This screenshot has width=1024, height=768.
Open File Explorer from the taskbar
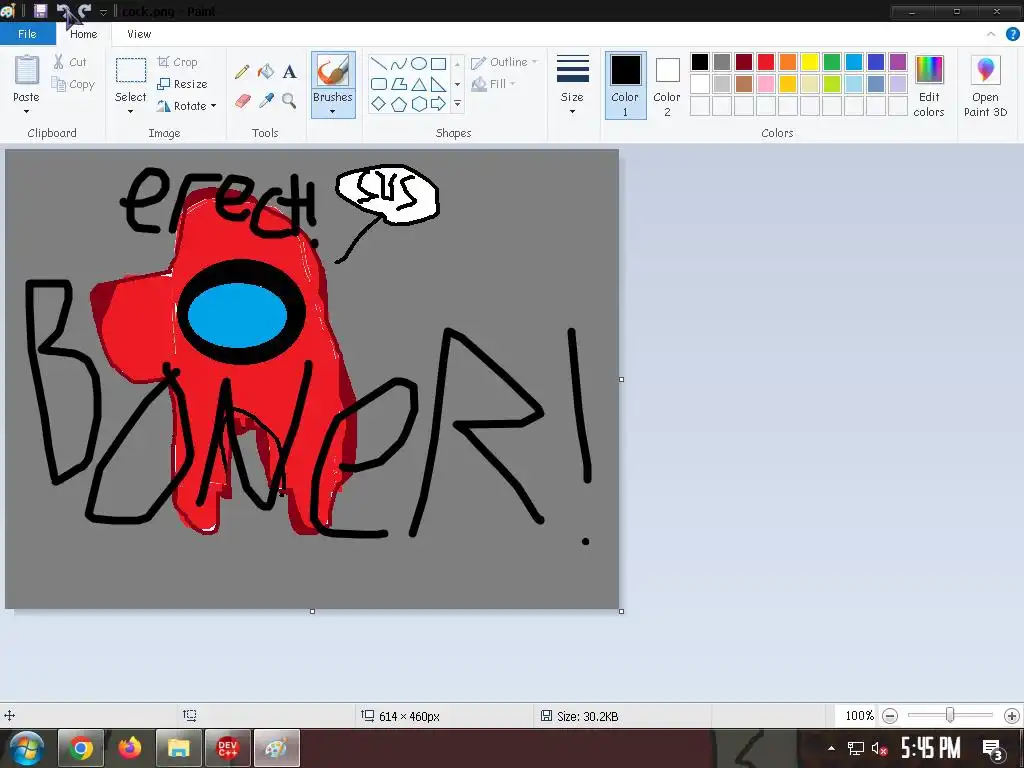[x=178, y=748]
